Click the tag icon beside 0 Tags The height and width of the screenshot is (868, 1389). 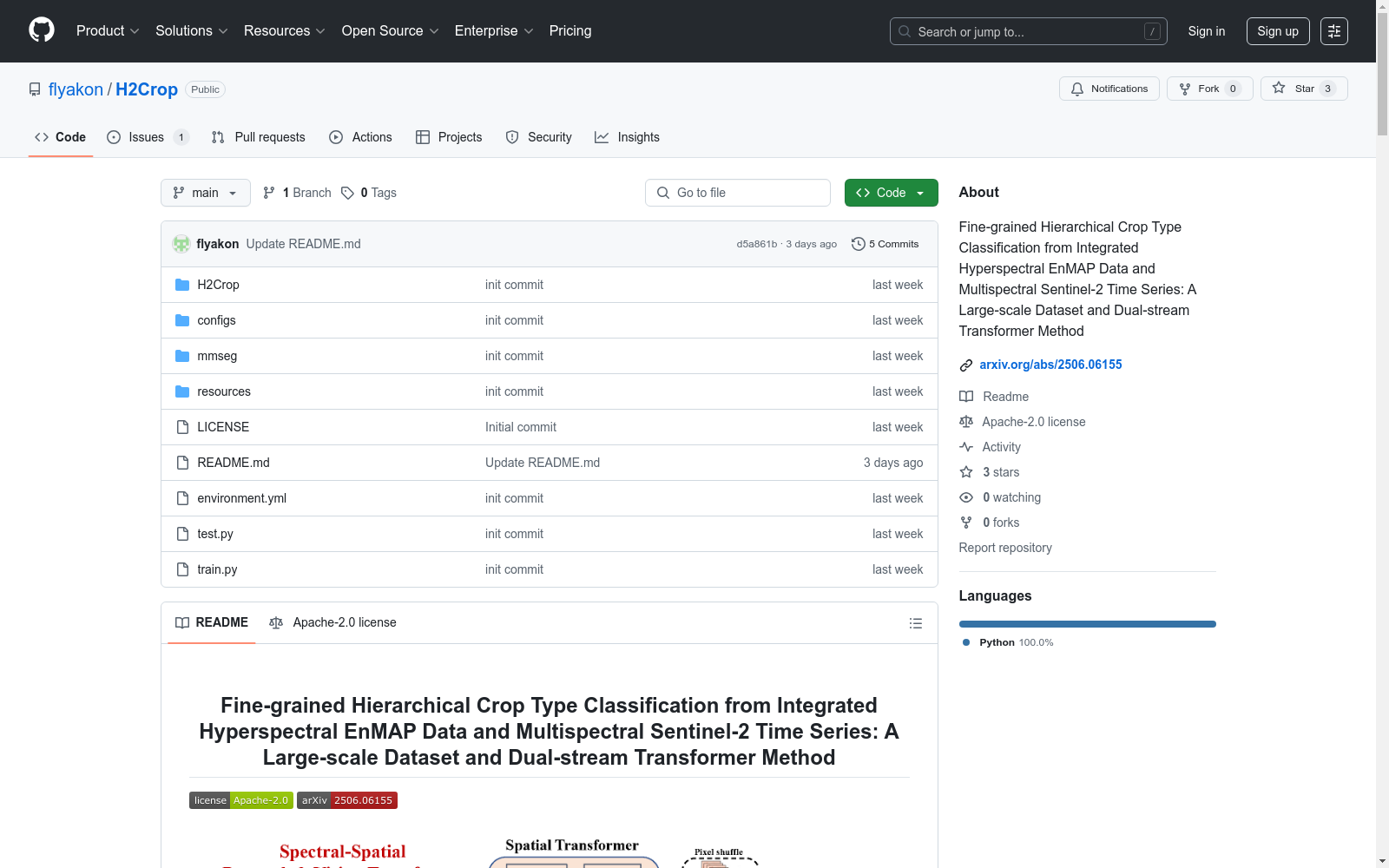tap(347, 193)
